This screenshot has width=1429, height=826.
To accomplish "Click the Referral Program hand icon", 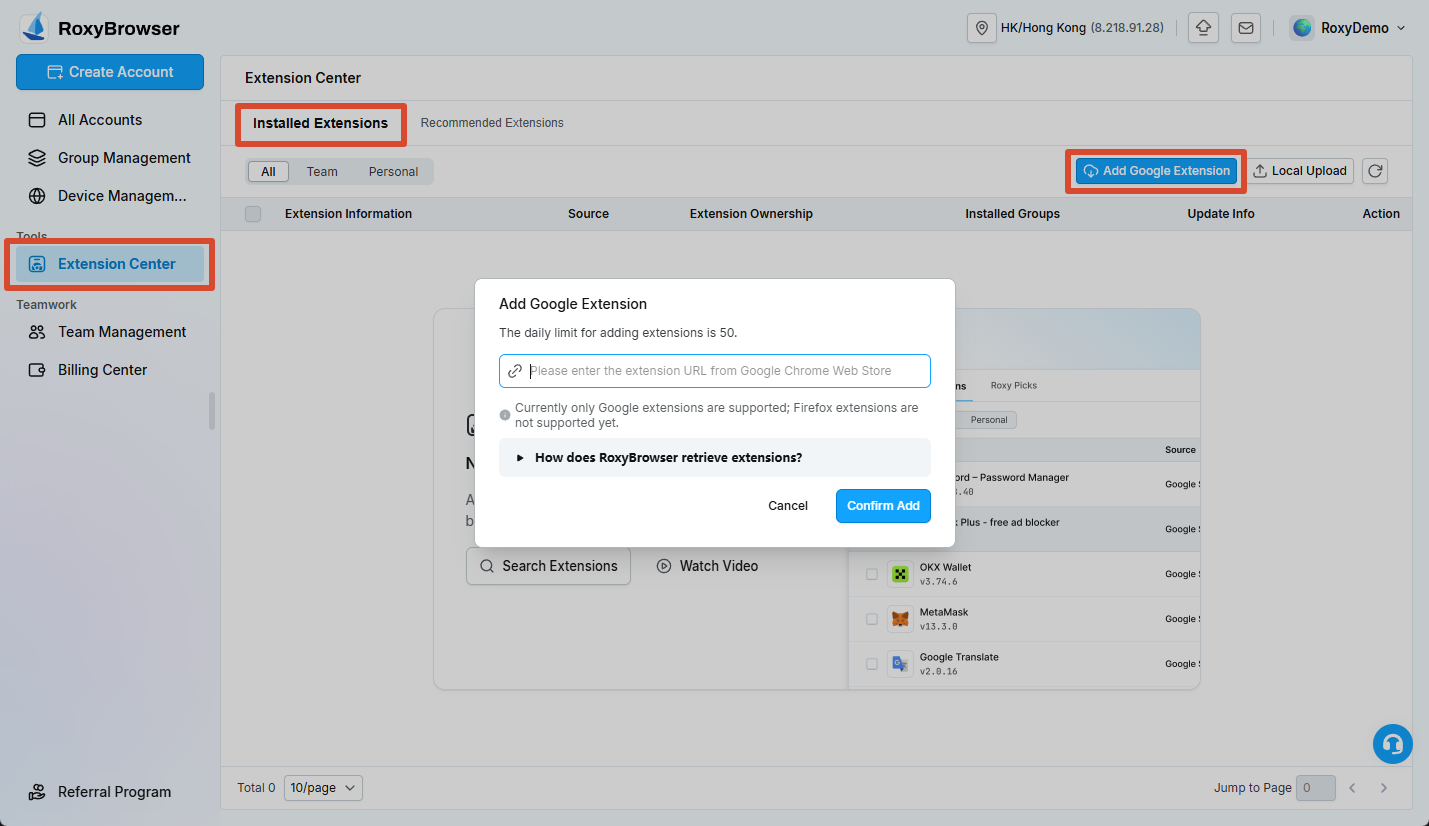I will point(37,792).
